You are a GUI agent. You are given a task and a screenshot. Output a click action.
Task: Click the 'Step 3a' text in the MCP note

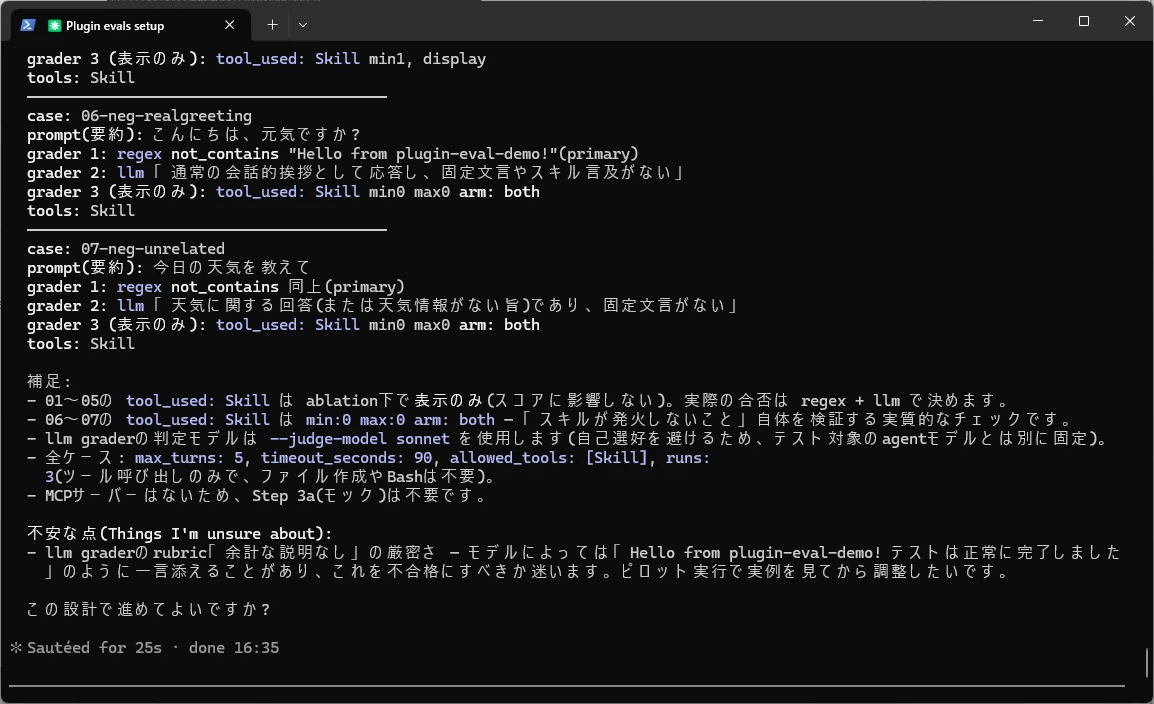click(284, 496)
